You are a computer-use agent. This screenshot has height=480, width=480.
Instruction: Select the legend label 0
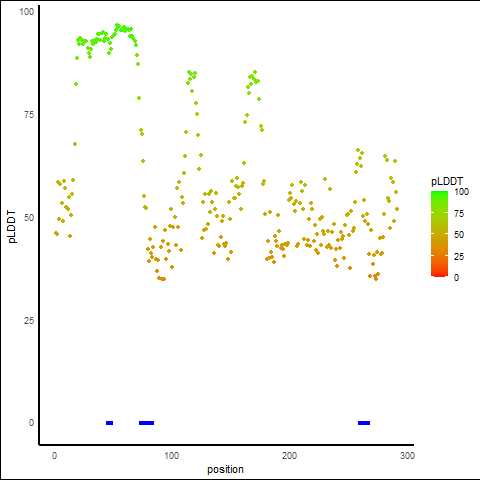[x=457, y=278]
